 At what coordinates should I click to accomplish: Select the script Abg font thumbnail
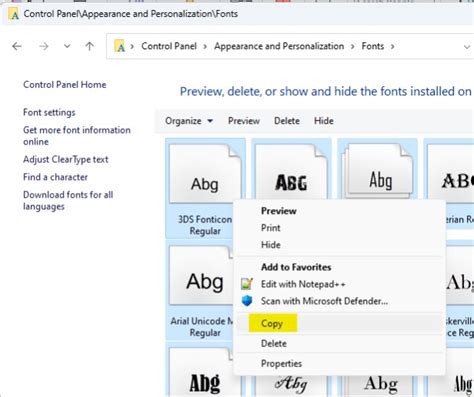point(291,385)
